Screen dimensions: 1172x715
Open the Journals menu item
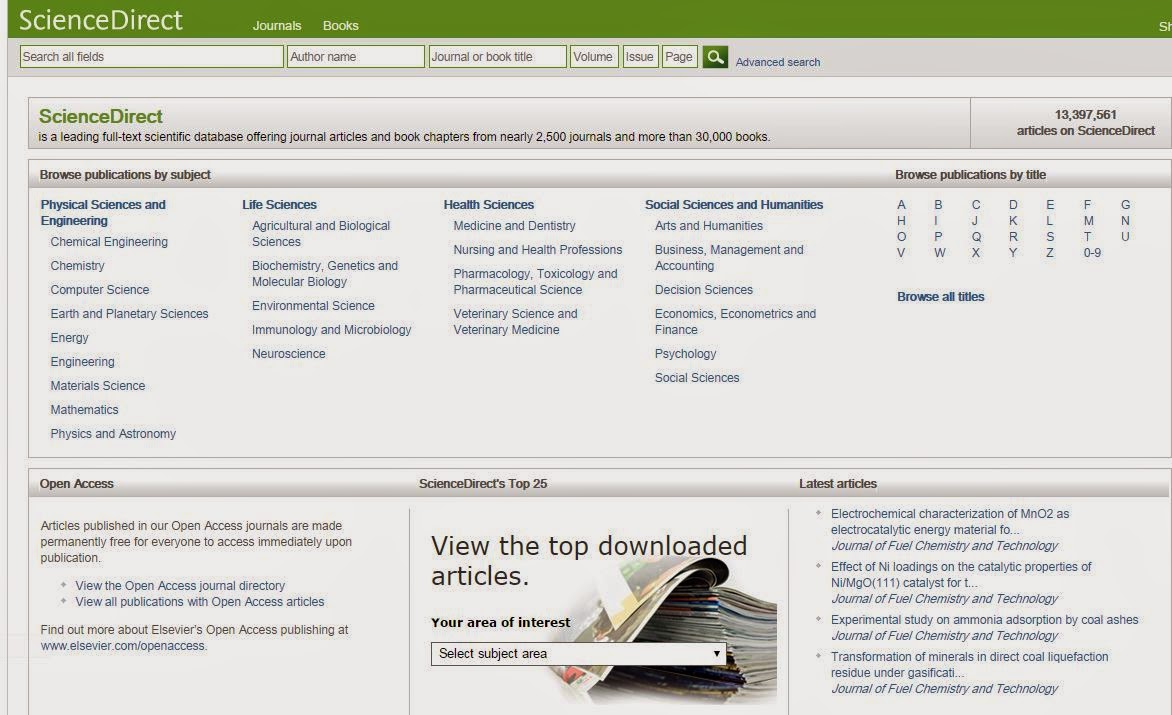pos(276,26)
